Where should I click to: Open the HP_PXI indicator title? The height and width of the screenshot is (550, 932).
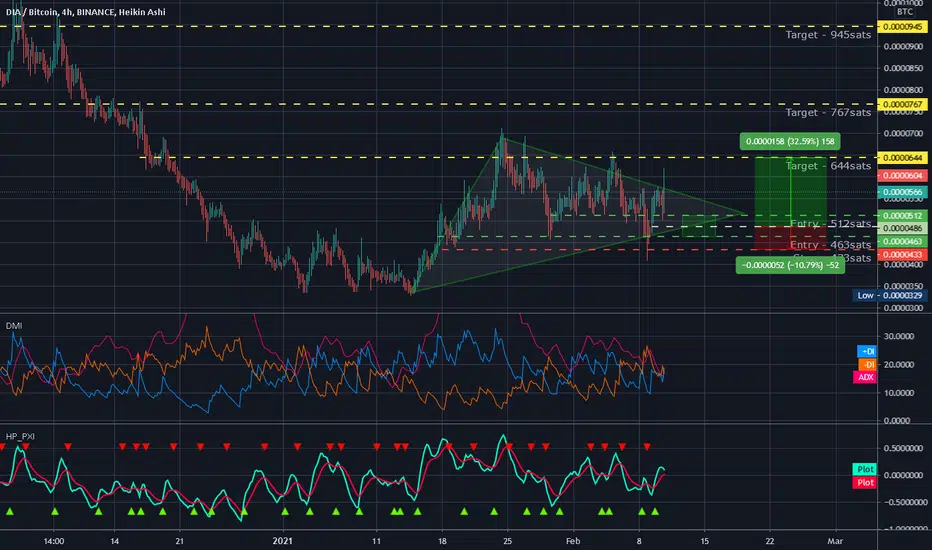(20, 436)
